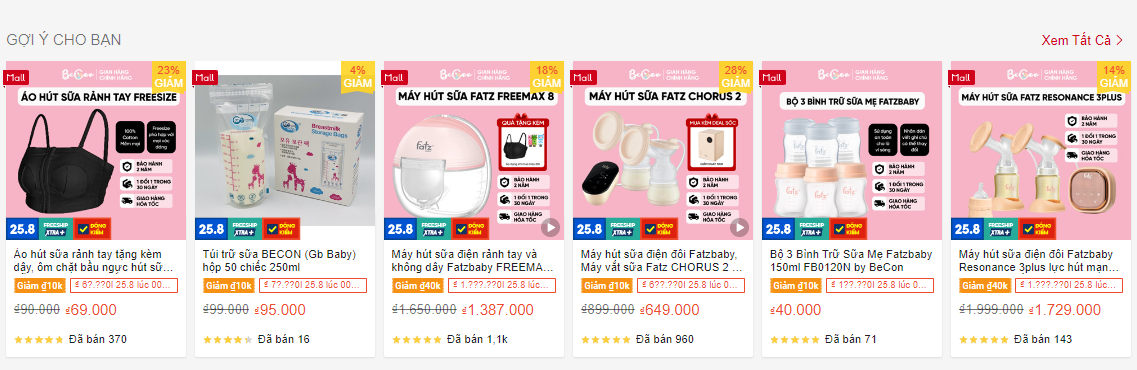
Task: Click the Mall badge on the BECON milk bags
Action: 204,77
